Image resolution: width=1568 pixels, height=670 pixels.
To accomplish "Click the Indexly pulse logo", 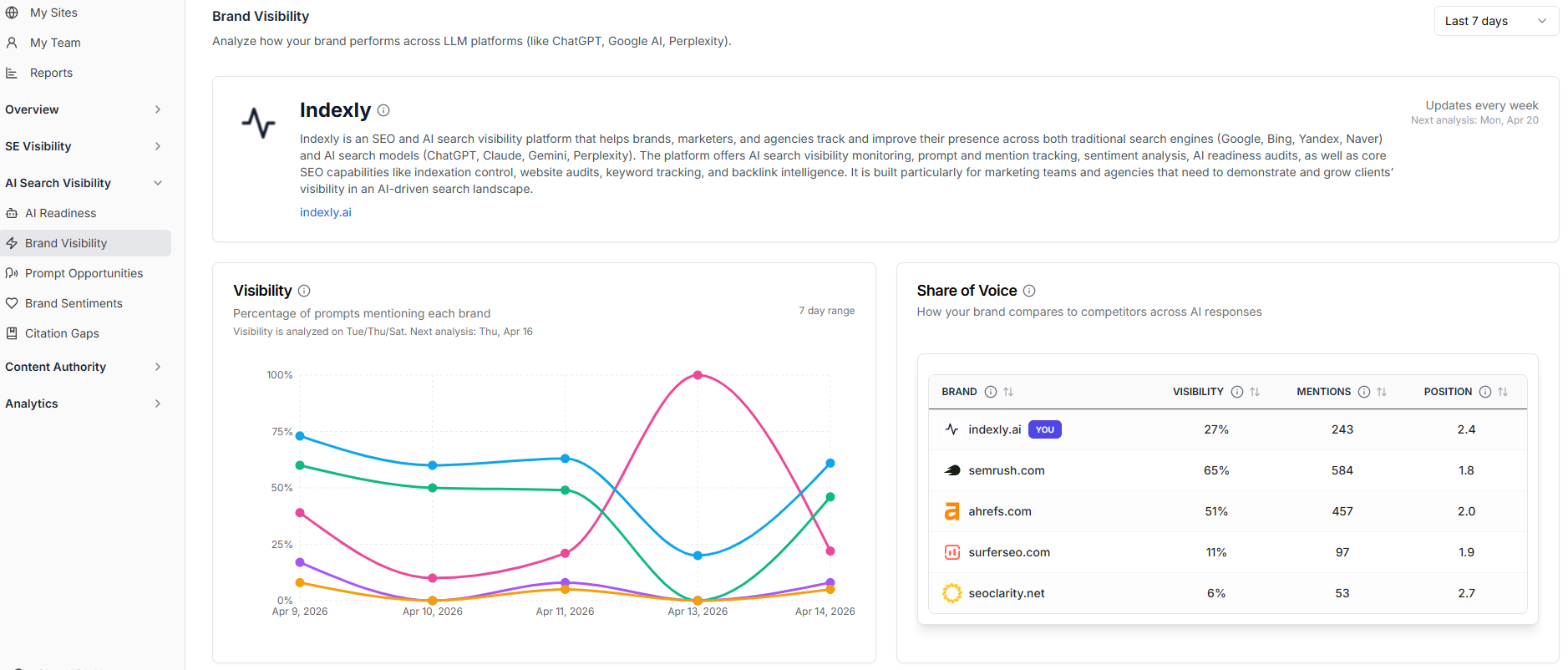I will [x=258, y=123].
